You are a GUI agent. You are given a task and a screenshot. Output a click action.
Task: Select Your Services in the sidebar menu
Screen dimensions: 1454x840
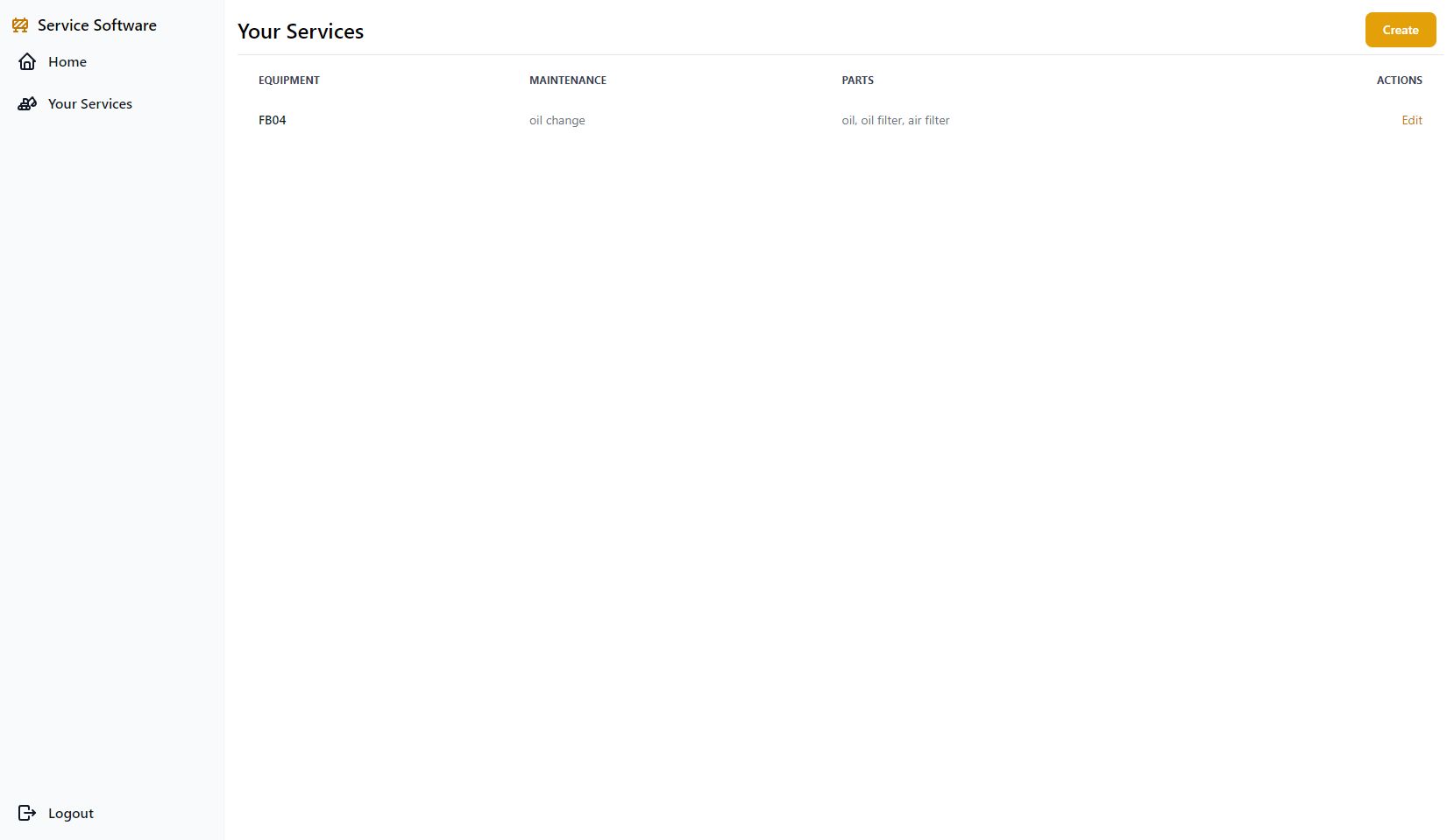(89, 103)
